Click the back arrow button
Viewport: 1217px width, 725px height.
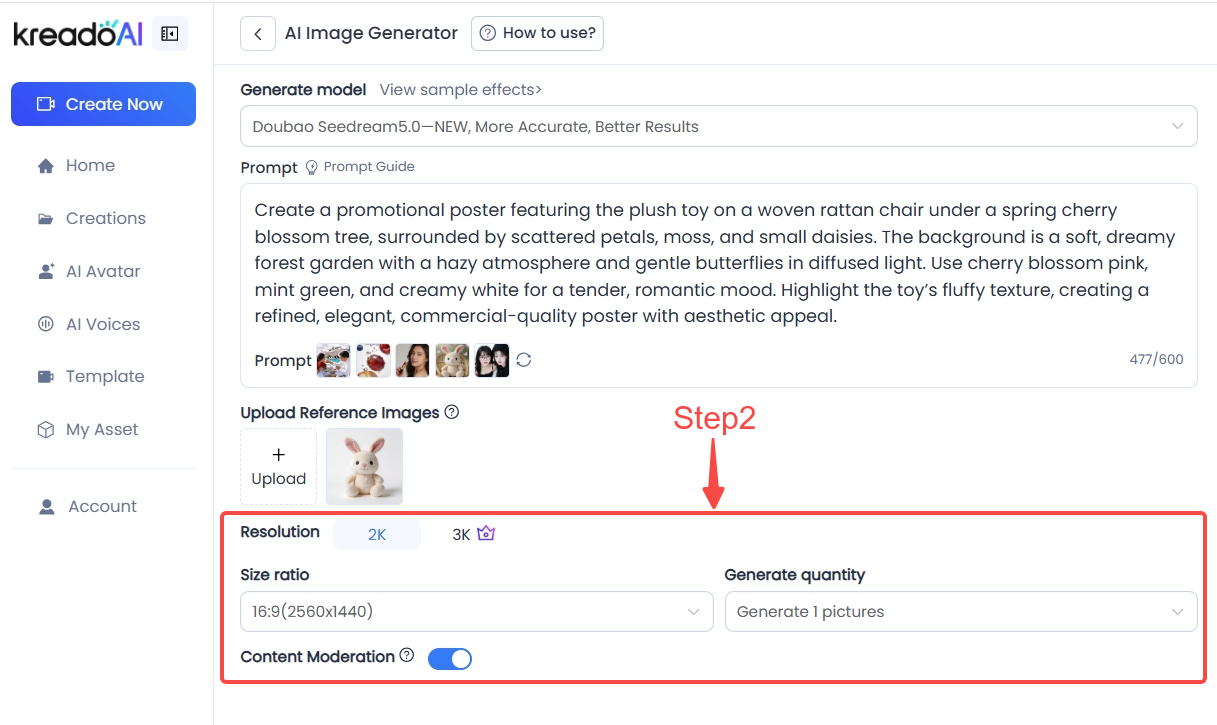tap(257, 33)
